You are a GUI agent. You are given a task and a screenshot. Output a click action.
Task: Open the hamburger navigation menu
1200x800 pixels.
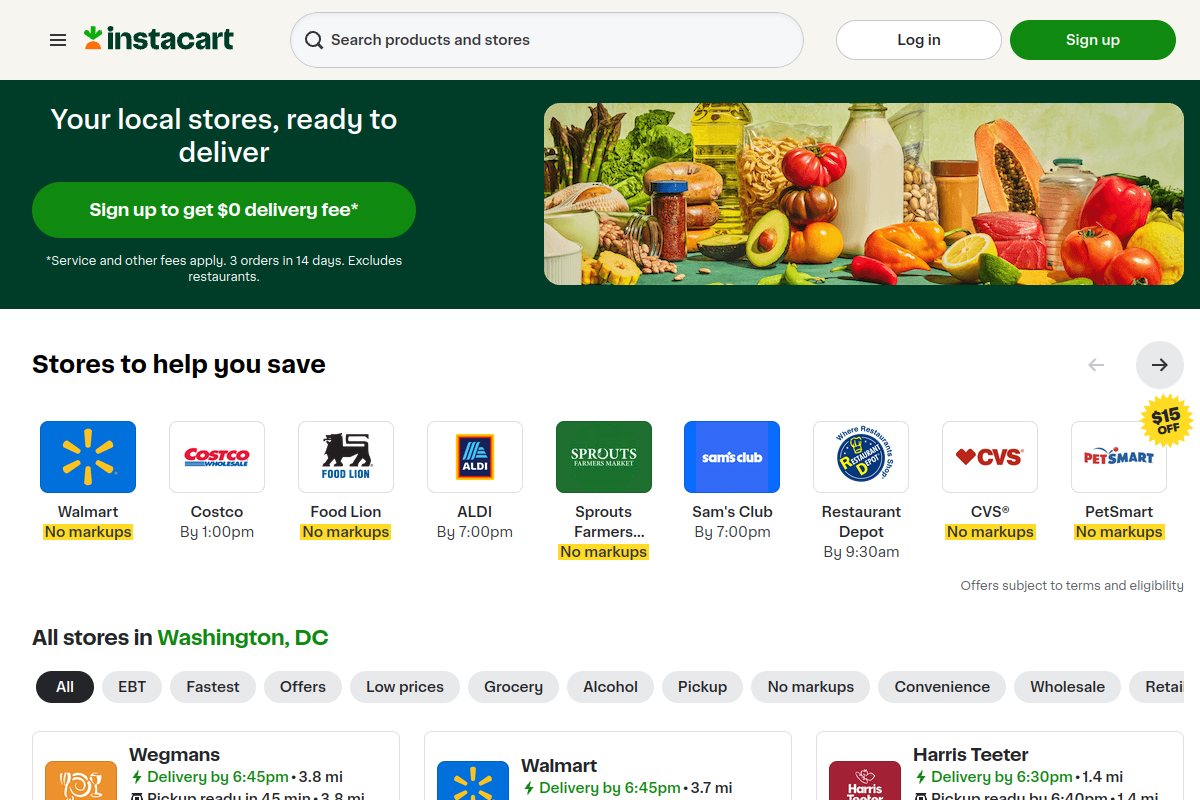58,40
